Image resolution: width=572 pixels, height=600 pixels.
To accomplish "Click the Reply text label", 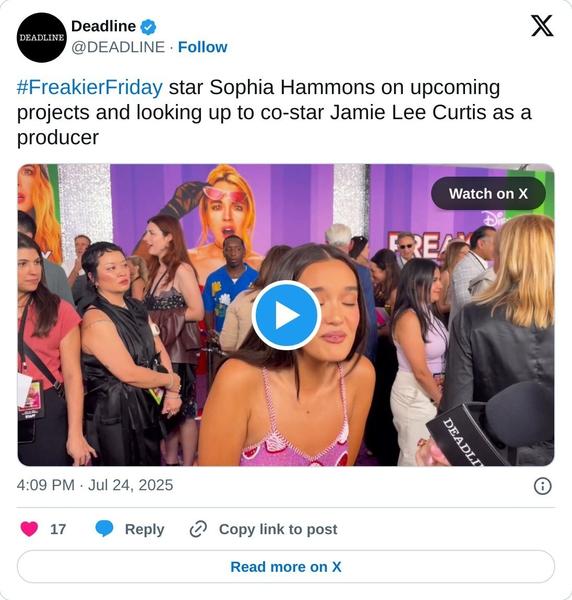I will [x=144, y=529].
